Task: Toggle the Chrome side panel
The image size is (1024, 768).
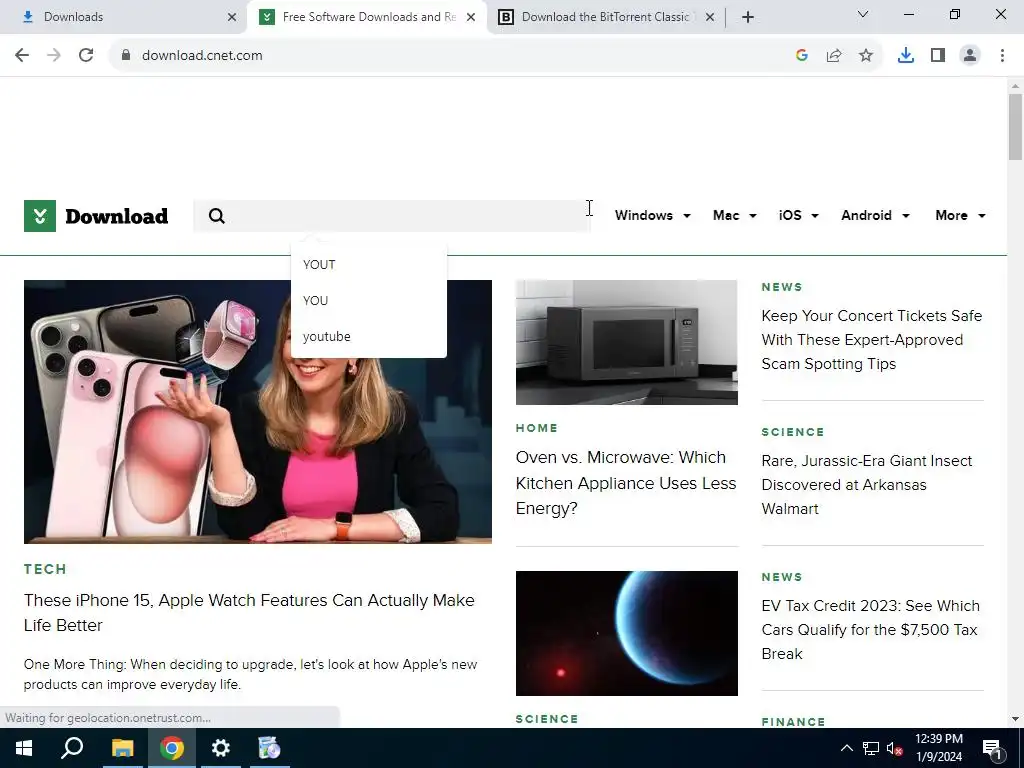Action: [x=938, y=56]
